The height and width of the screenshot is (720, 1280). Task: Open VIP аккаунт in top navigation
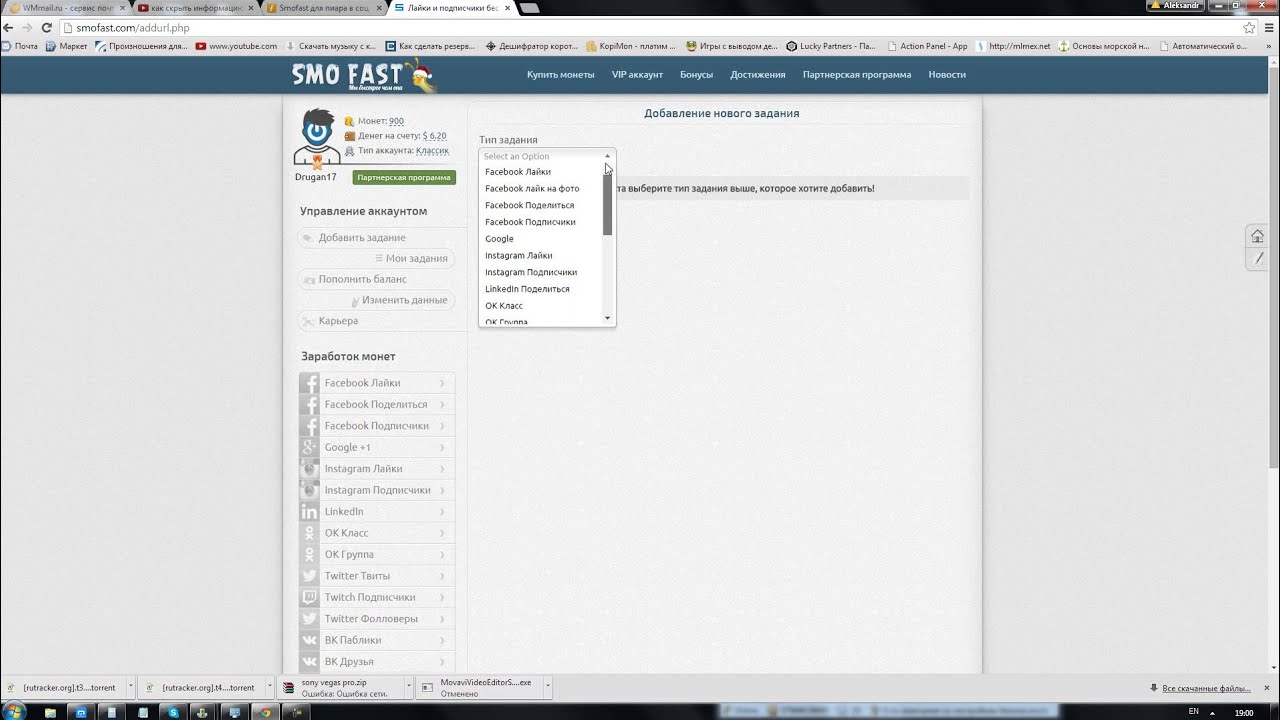coord(637,75)
